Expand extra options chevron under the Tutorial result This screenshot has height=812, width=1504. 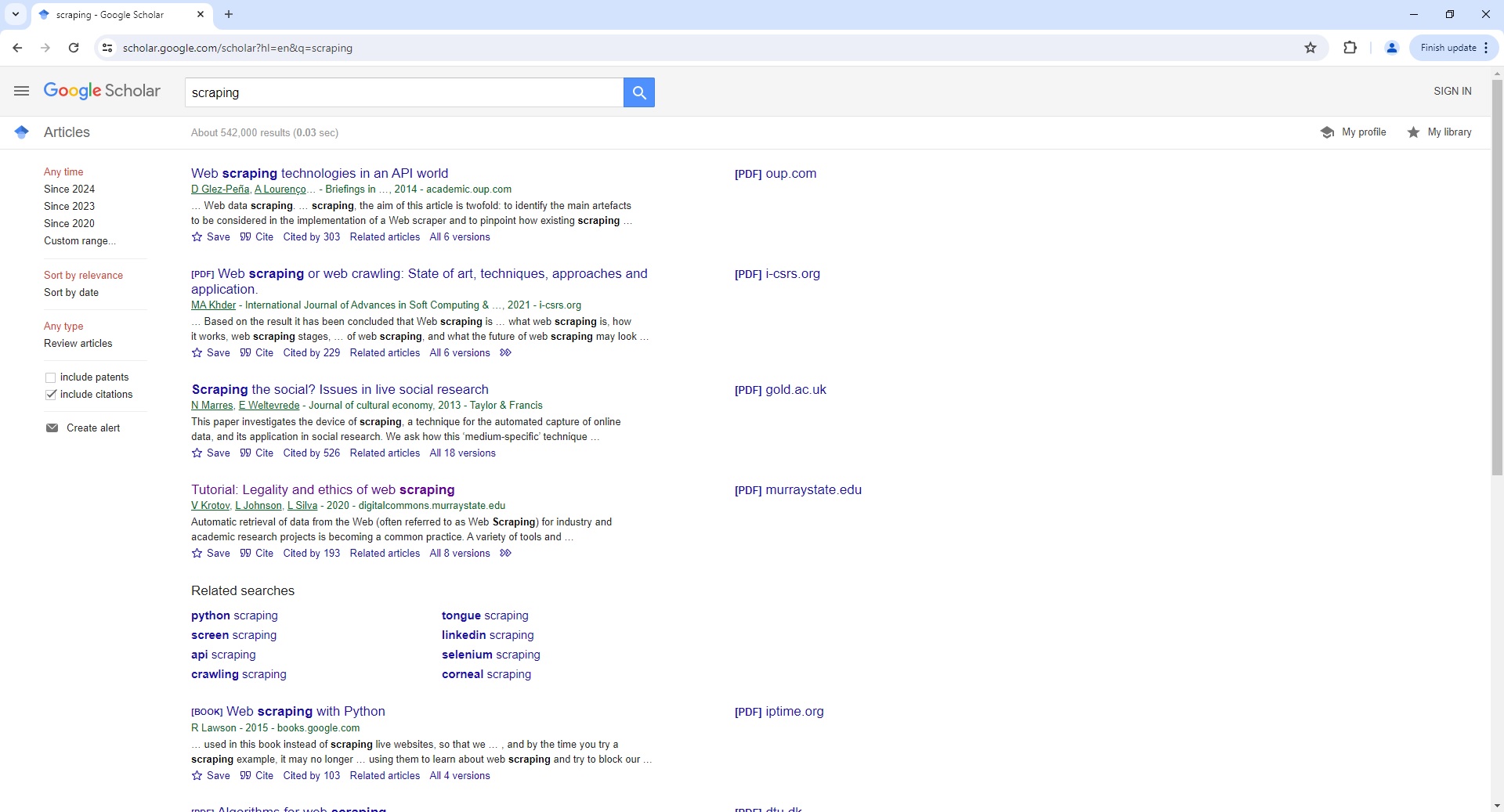[x=506, y=554]
